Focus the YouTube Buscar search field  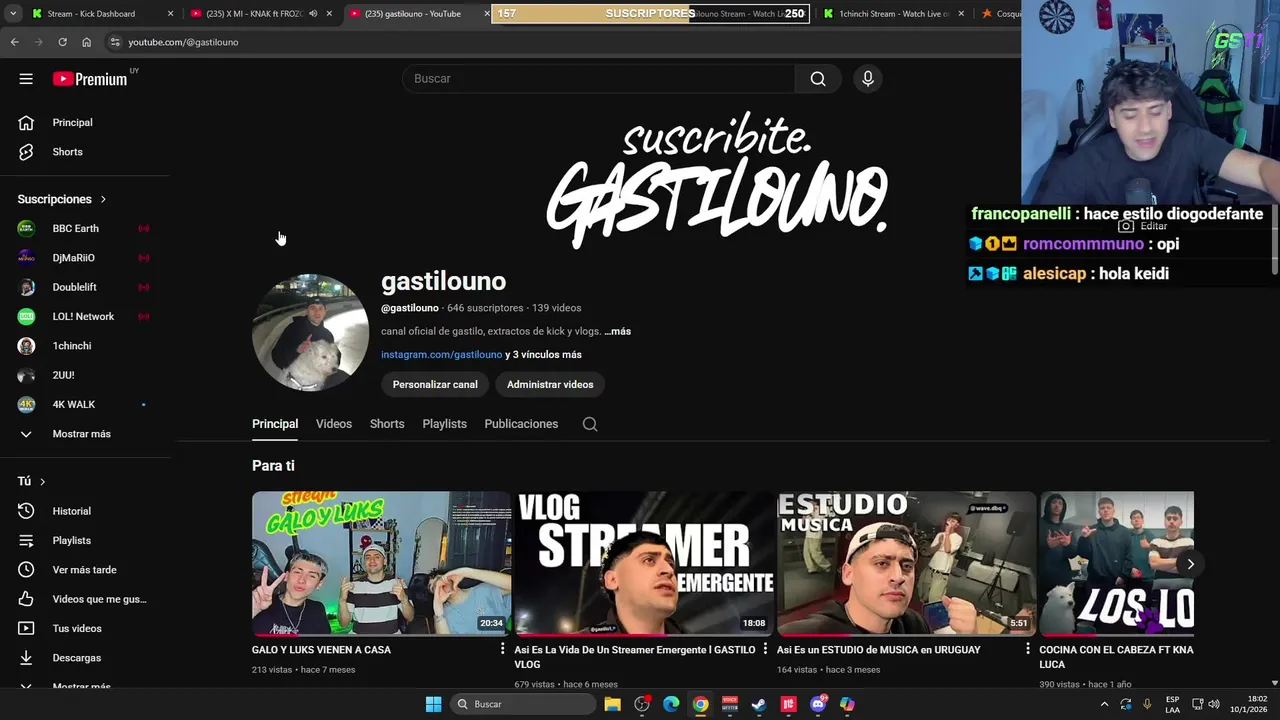(x=598, y=79)
